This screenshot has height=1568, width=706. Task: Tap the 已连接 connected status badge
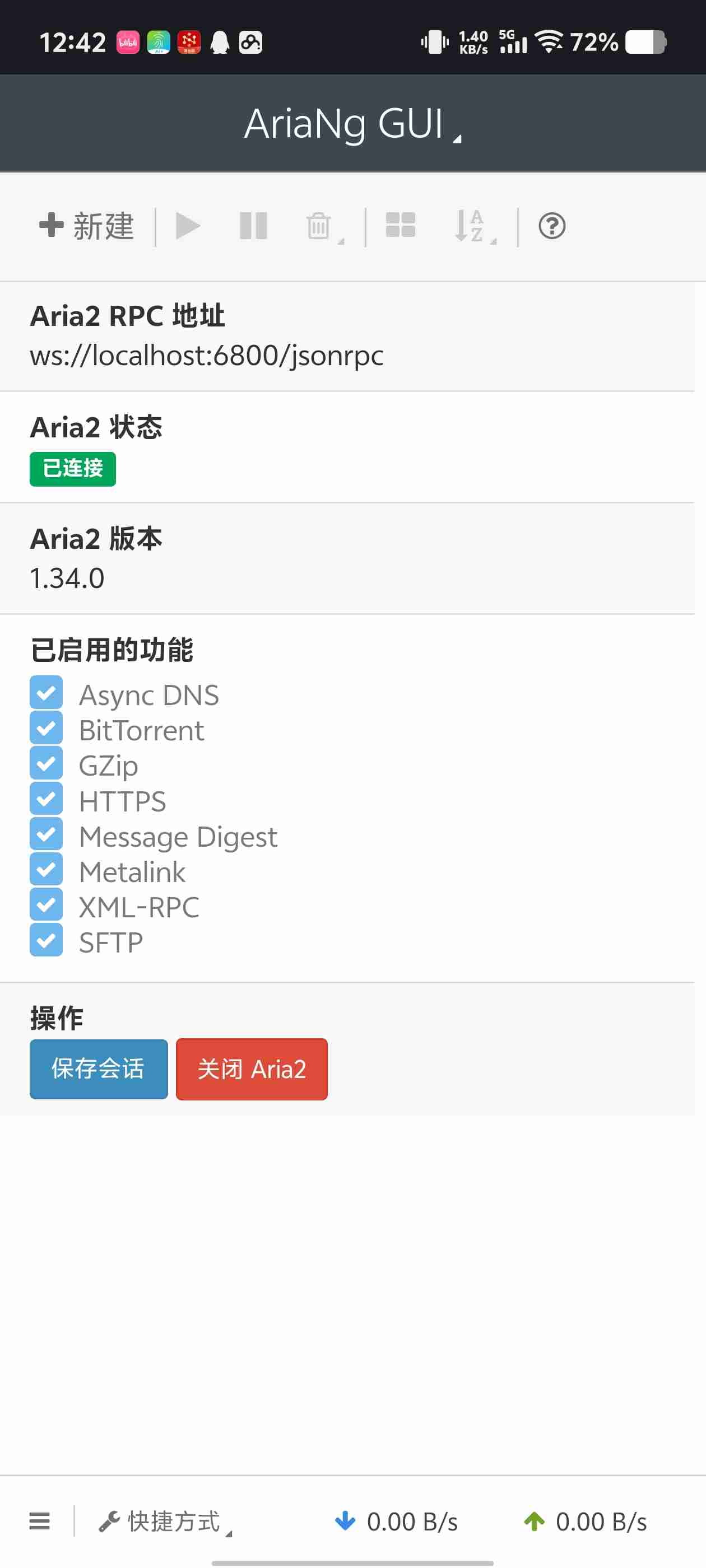72,469
